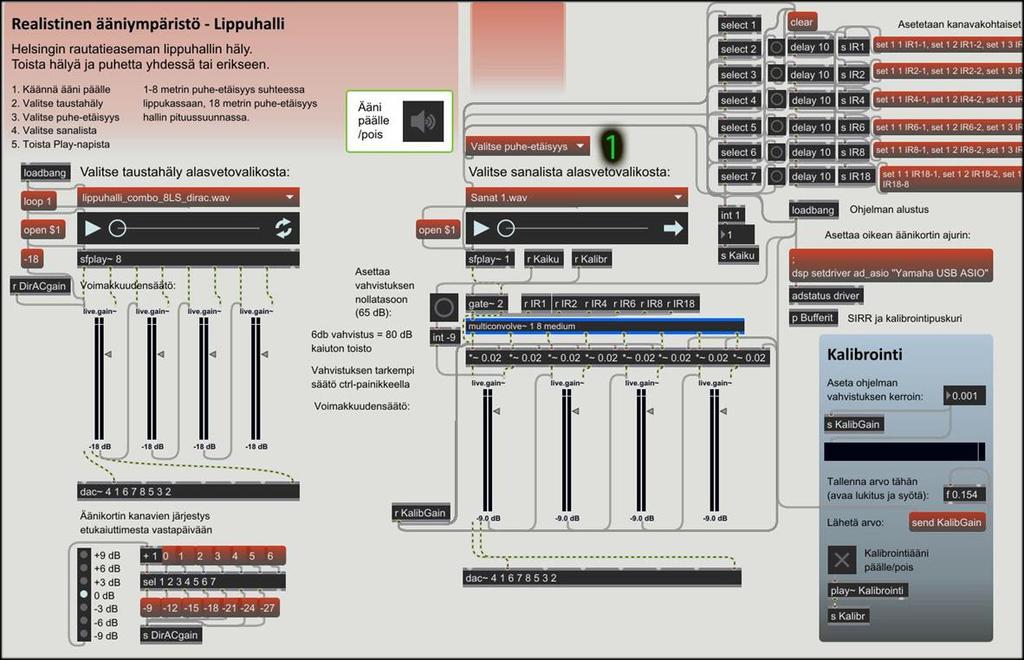Click the green number 1 display
This screenshot has height=660, width=1024.
pyautogui.click(x=611, y=146)
